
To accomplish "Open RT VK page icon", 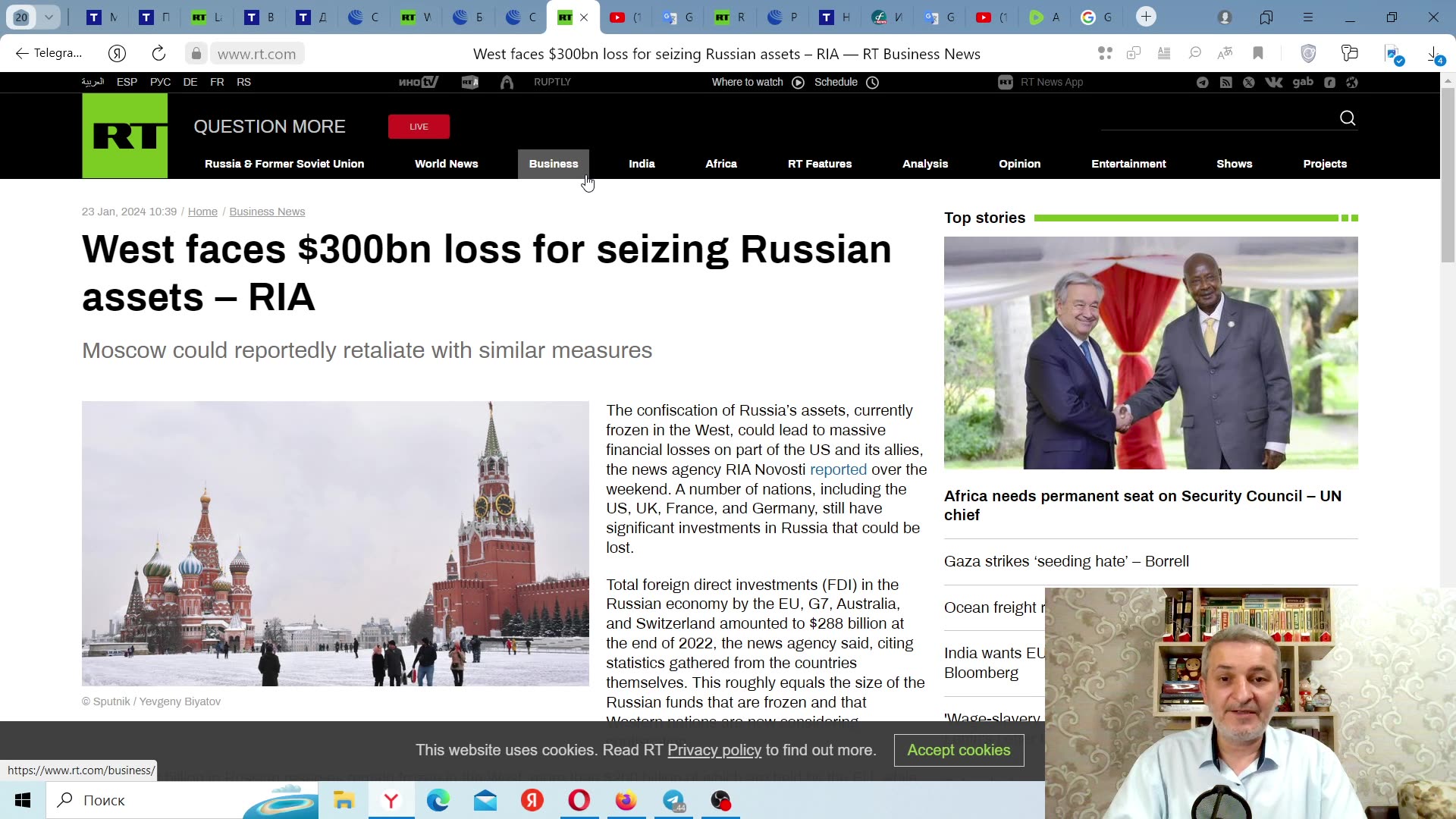I will pyautogui.click(x=1274, y=83).
